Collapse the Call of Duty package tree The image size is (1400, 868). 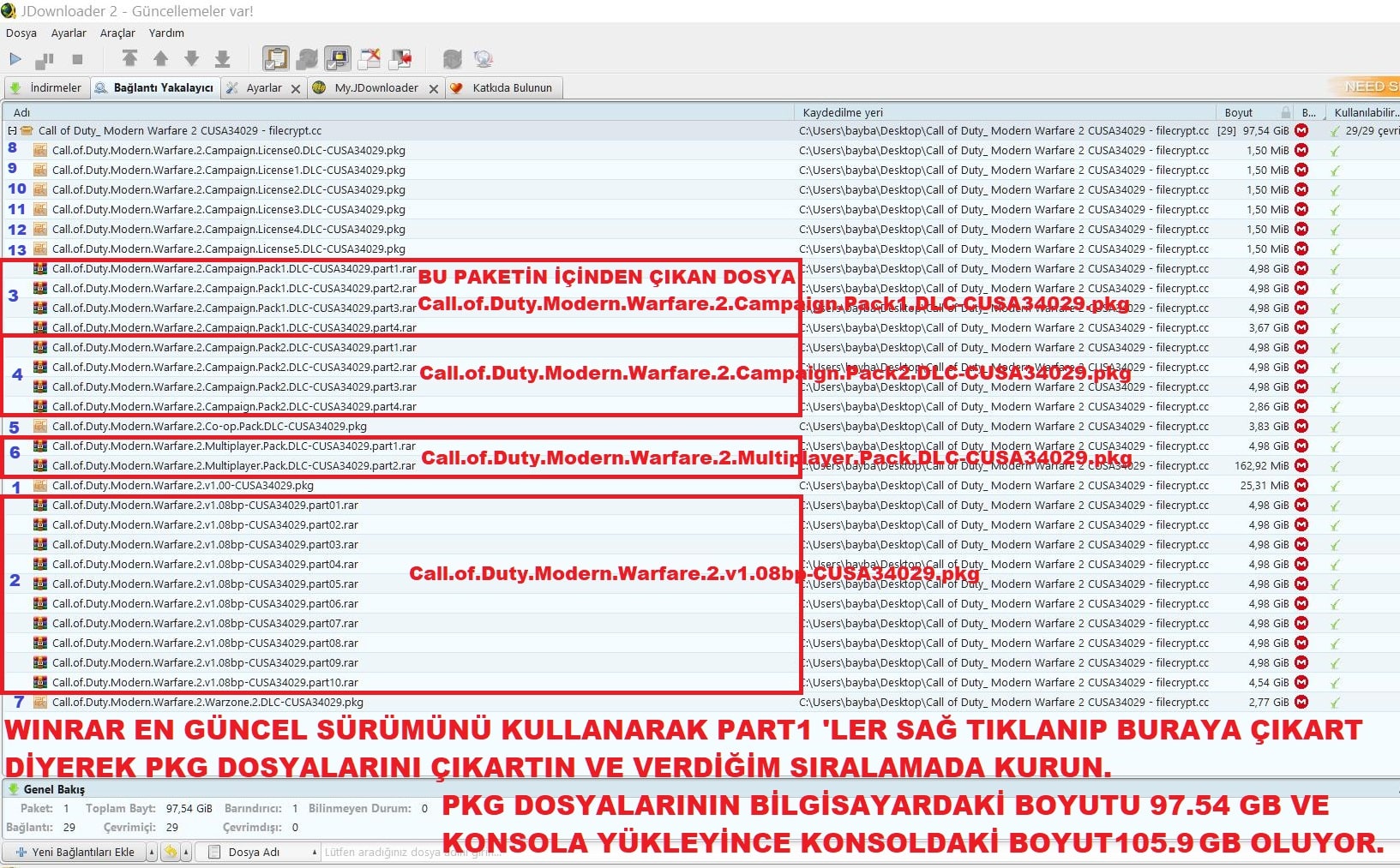pos(12,131)
